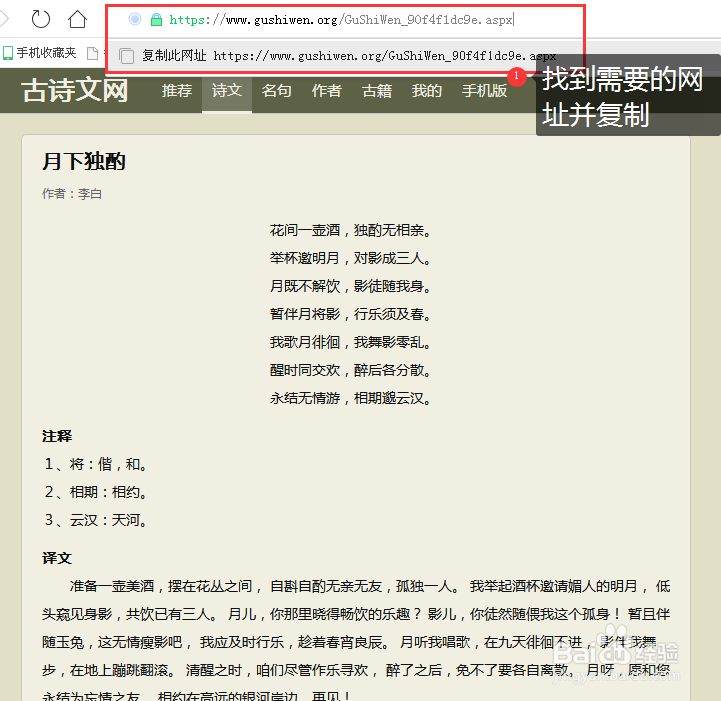Click the 译文 section heading
The image size is (721, 701).
click(57, 558)
